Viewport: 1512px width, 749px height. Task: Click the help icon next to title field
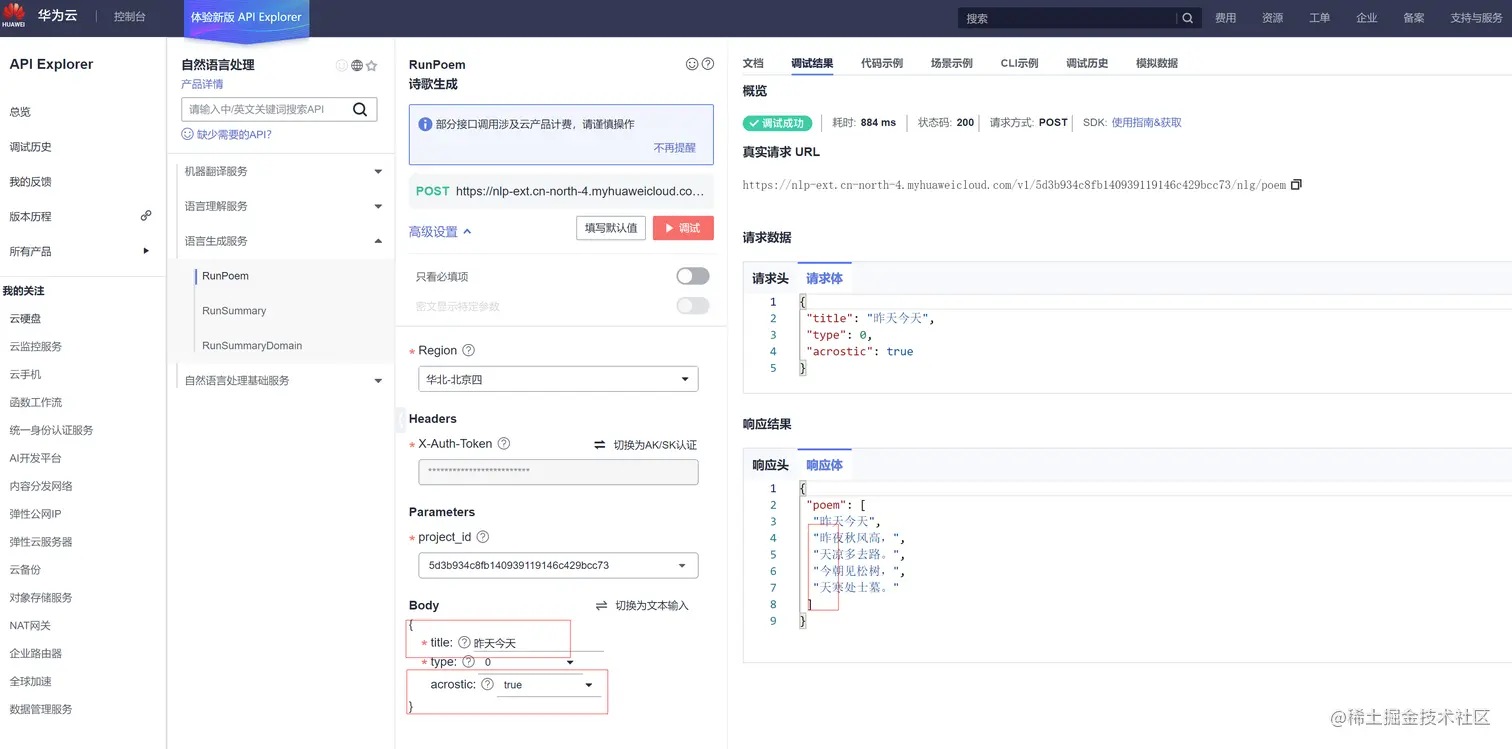464,642
